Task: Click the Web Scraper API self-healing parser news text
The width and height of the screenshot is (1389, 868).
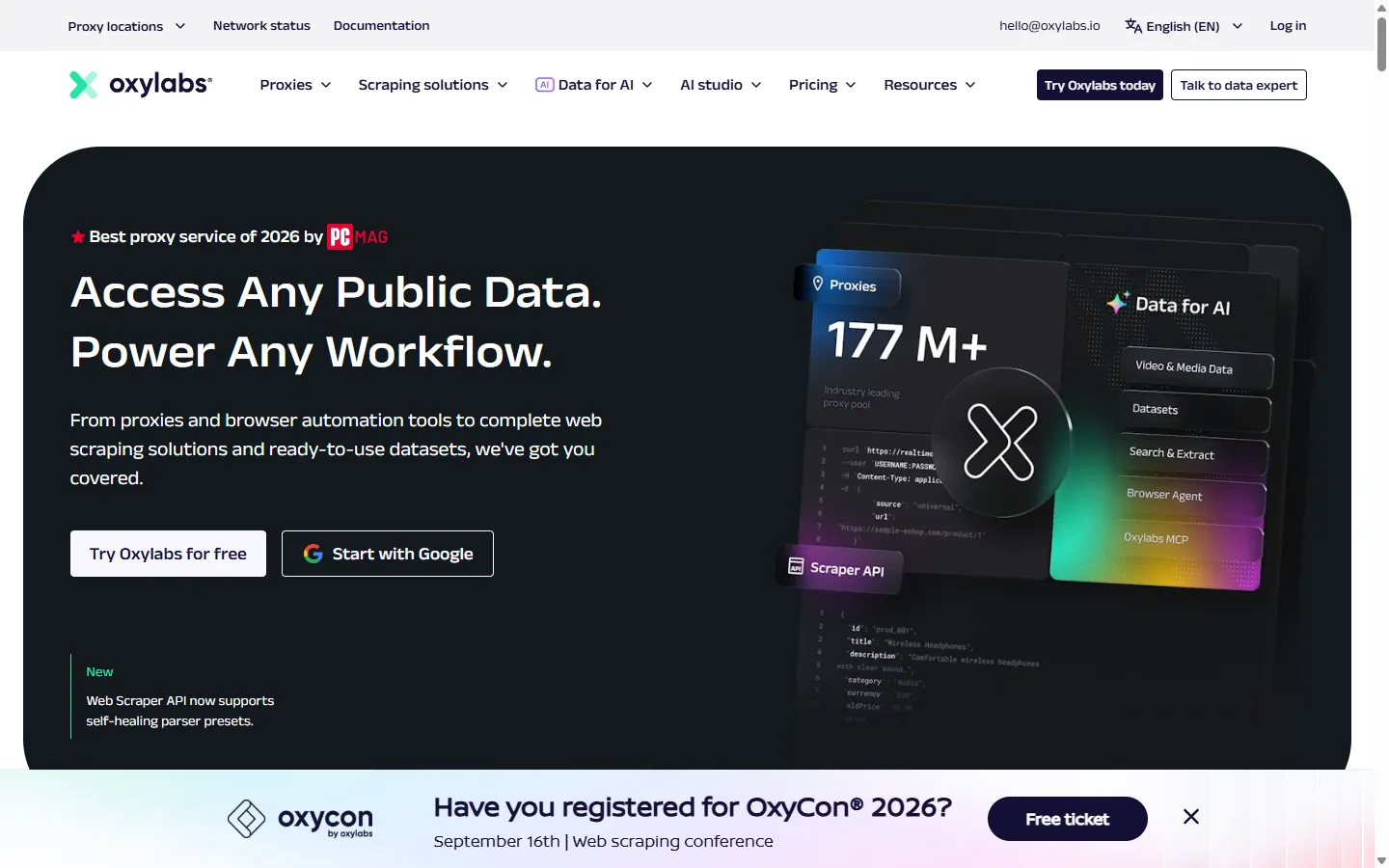Action: (x=180, y=711)
